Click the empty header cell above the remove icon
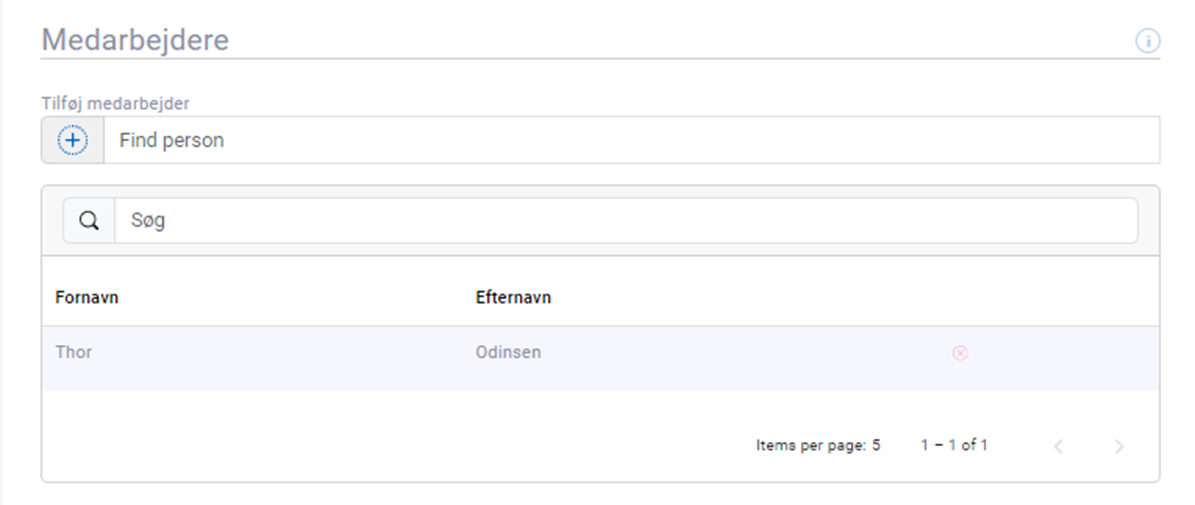 coord(959,298)
